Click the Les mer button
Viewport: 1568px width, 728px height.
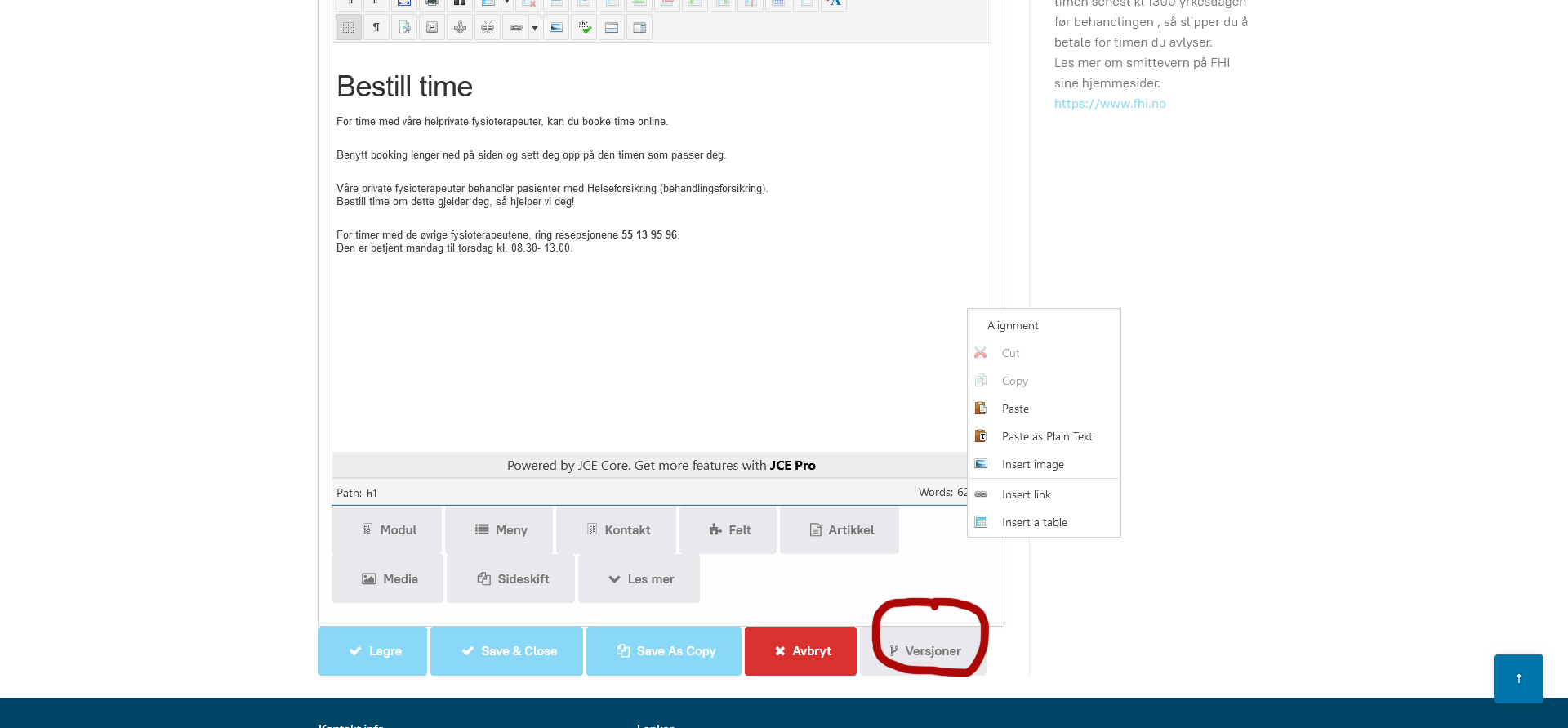tap(639, 578)
